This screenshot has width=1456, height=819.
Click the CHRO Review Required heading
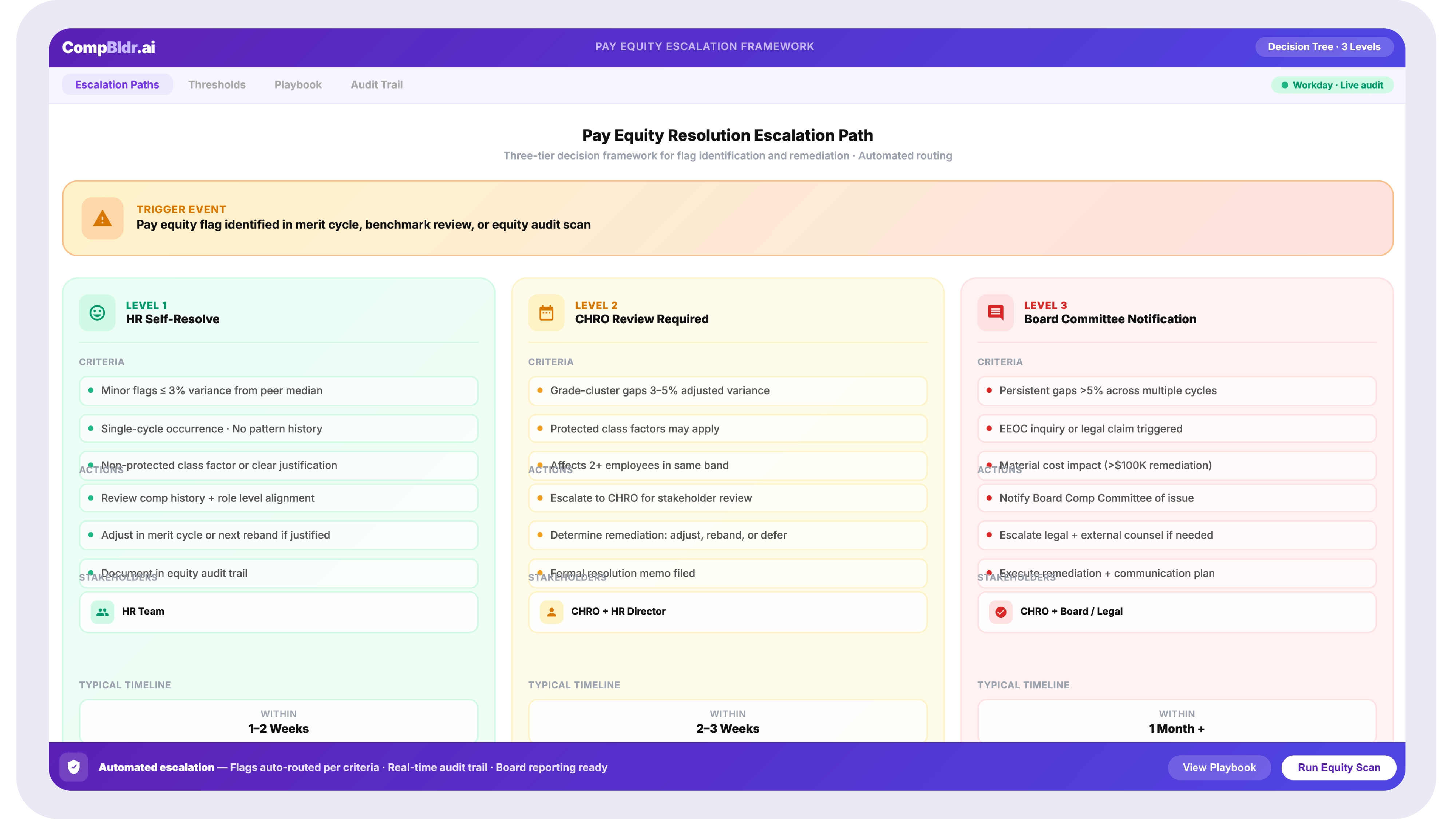(641, 319)
